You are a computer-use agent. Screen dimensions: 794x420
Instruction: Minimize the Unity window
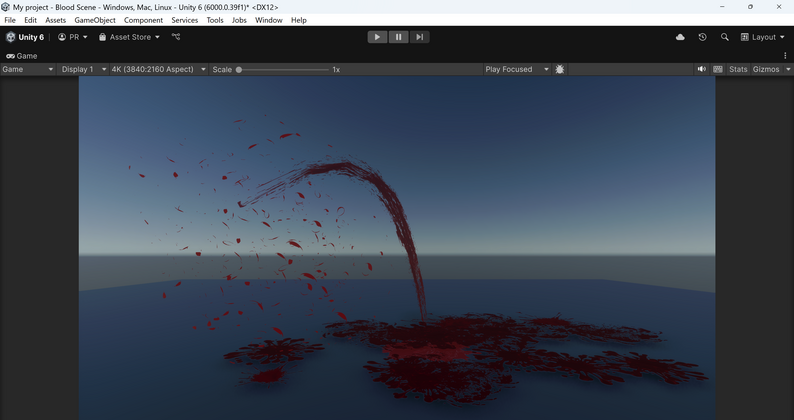click(x=722, y=7)
